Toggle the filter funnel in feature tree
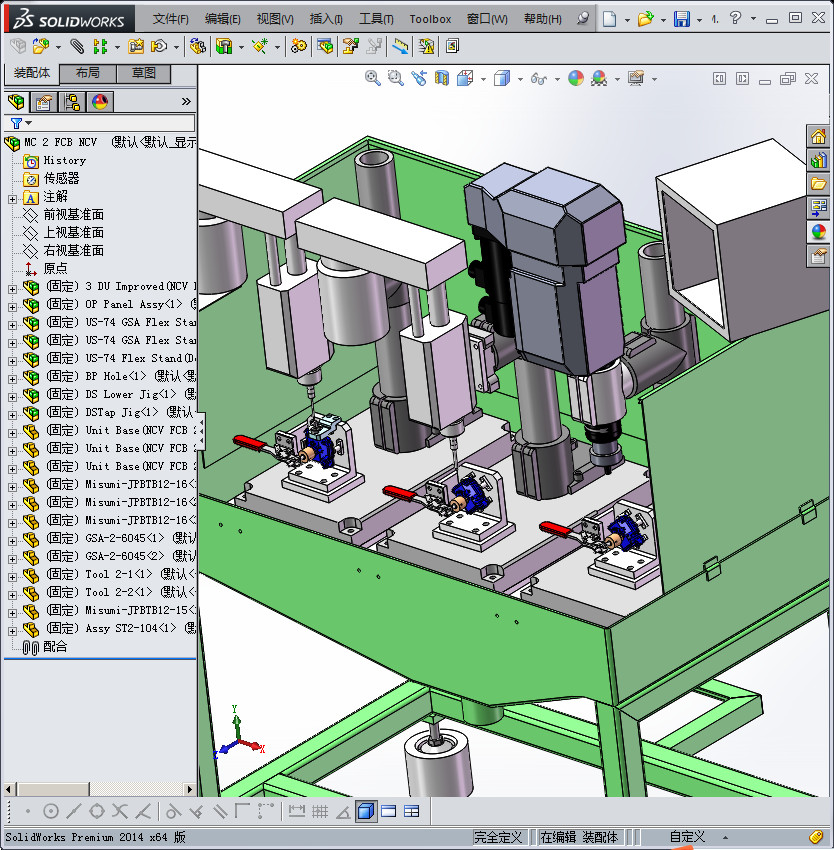 (x=16, y=123)
